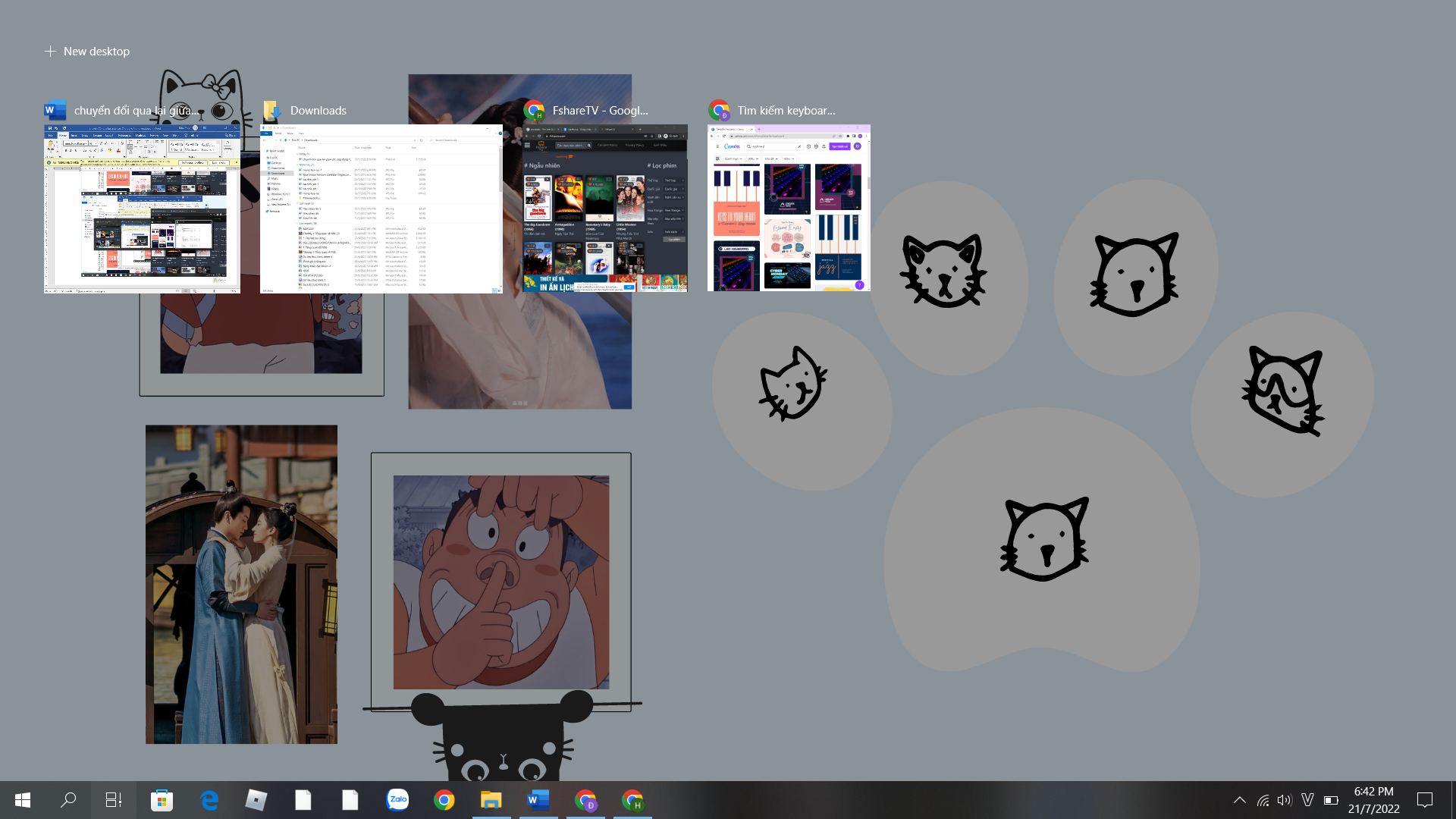Open Chrome profile D icon in the taskbar
Screen dimensions: 1456x819
585,800
